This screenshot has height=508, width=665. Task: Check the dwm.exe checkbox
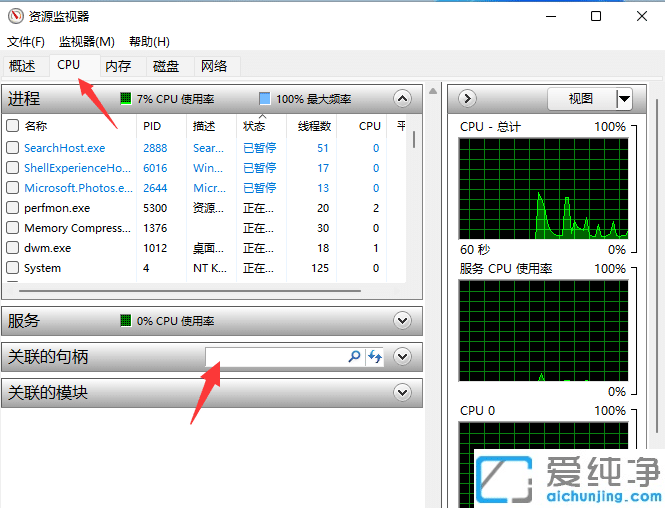tap(13, 248)
